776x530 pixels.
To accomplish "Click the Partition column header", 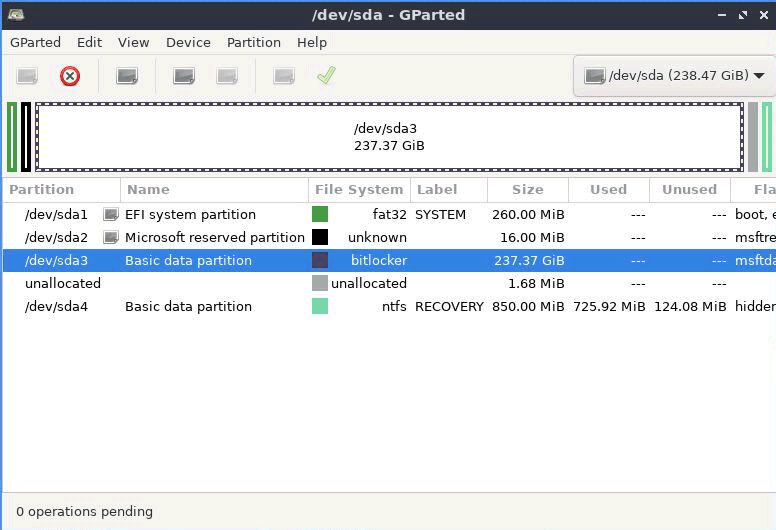I will click(x=61, y=190).
